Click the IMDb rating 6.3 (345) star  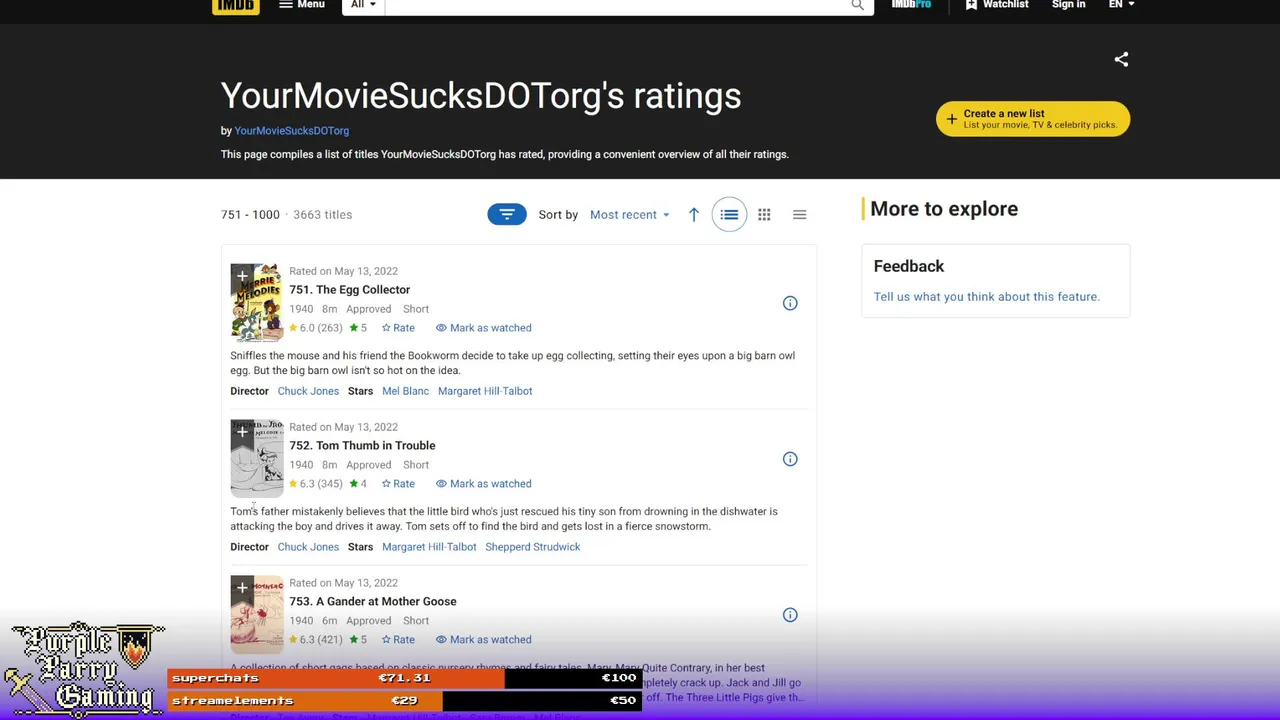tap(294, 484)
